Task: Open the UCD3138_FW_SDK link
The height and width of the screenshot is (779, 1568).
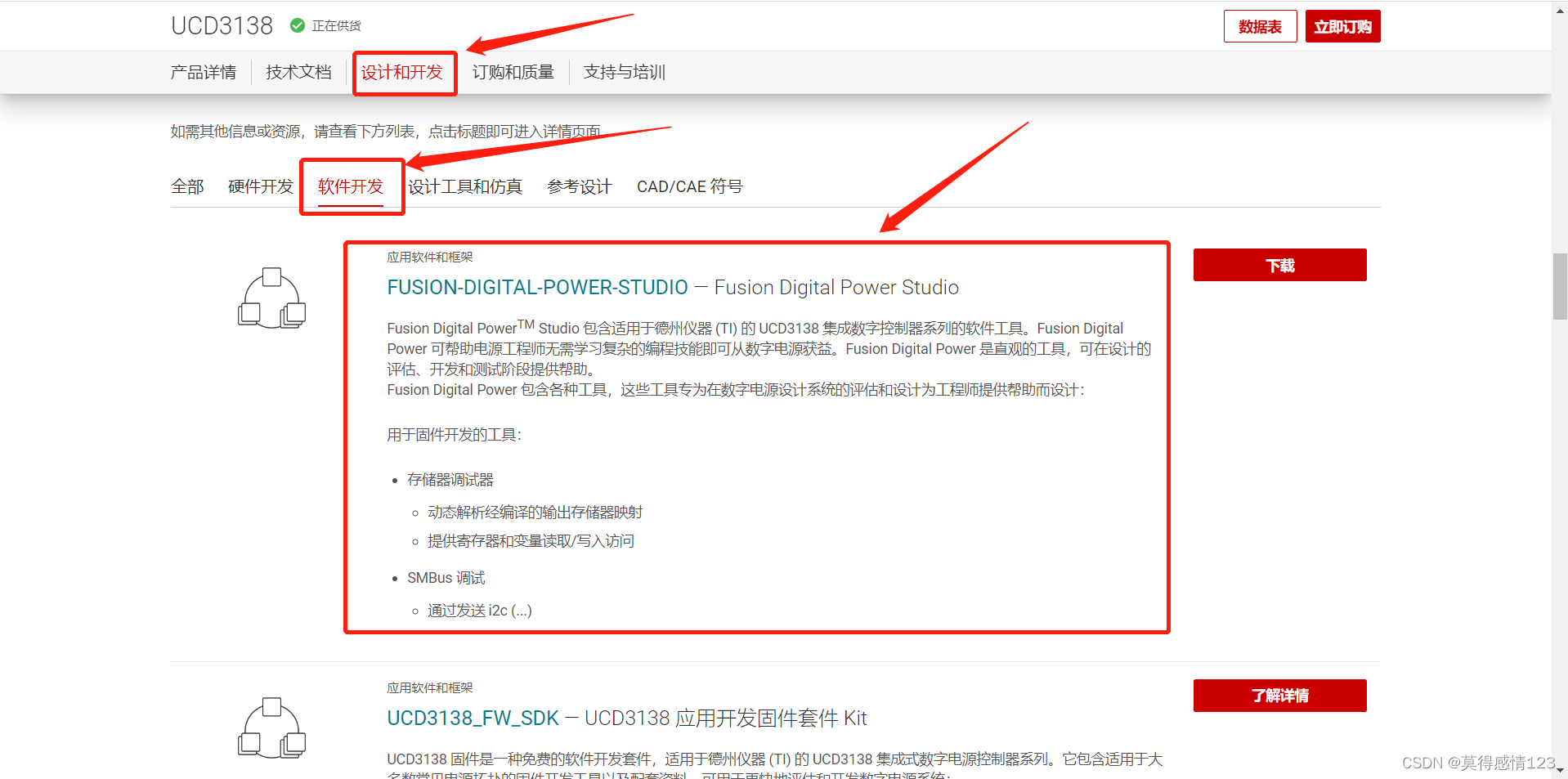Action: click(x=473, y=719)
